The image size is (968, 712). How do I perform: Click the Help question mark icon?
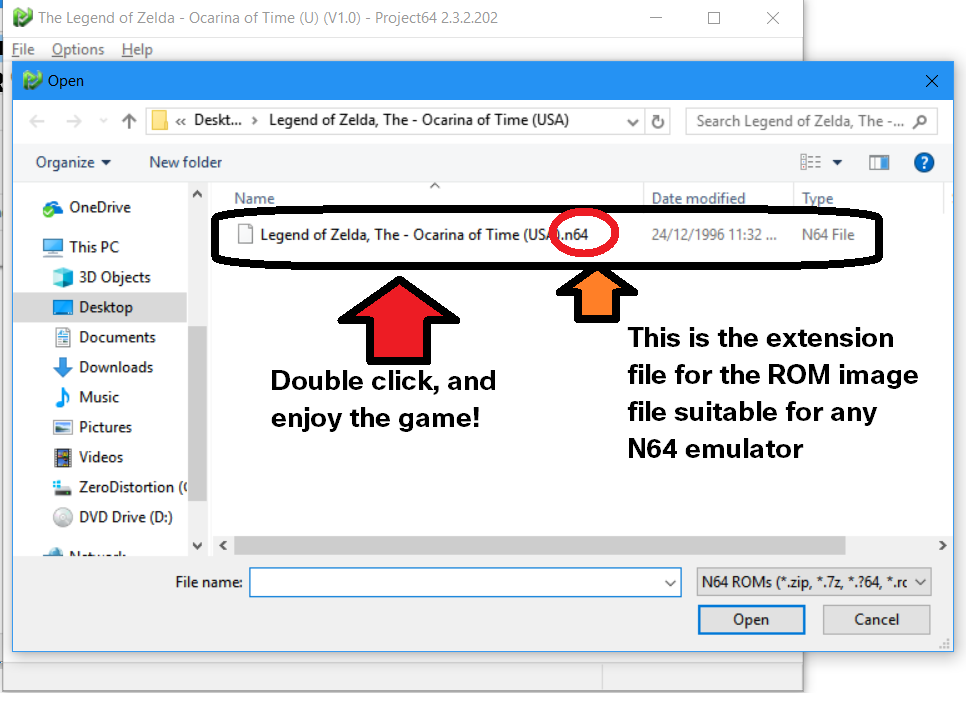923,162
